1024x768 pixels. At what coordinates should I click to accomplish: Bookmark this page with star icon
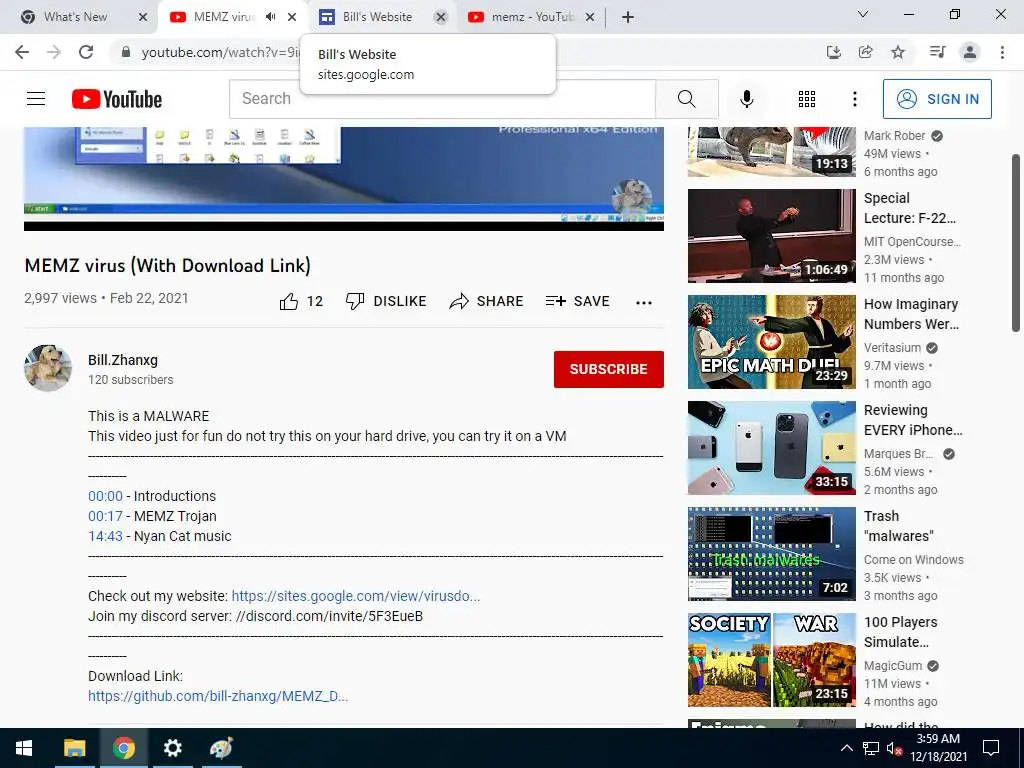[898, 52]
